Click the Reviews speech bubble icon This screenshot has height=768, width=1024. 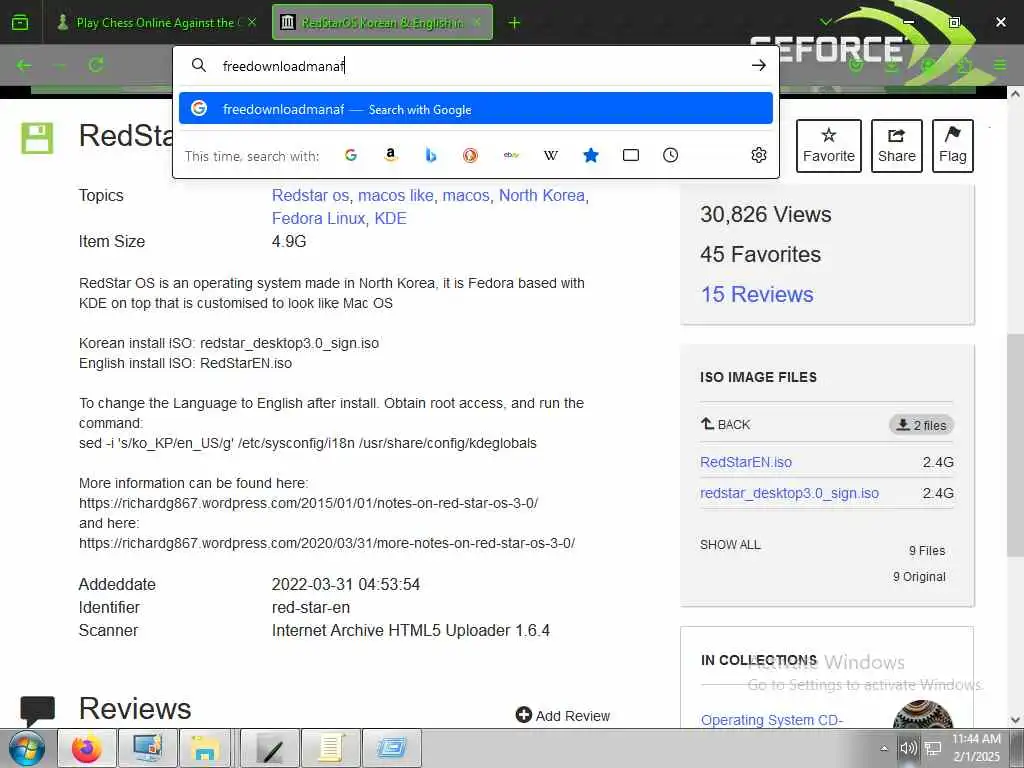click(37, 711)
